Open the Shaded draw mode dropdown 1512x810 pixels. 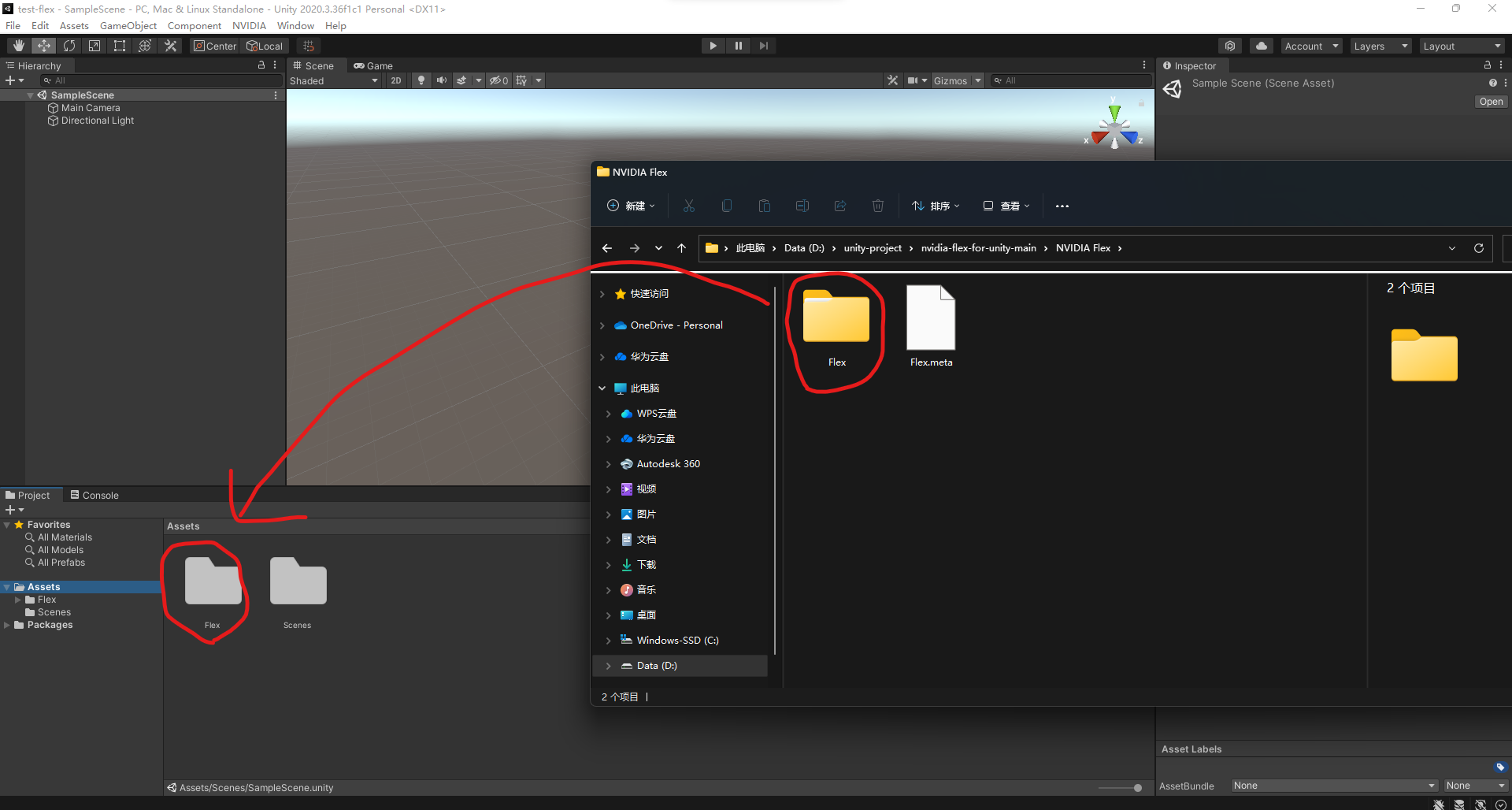pyautogui.click(x=334, y=80)
